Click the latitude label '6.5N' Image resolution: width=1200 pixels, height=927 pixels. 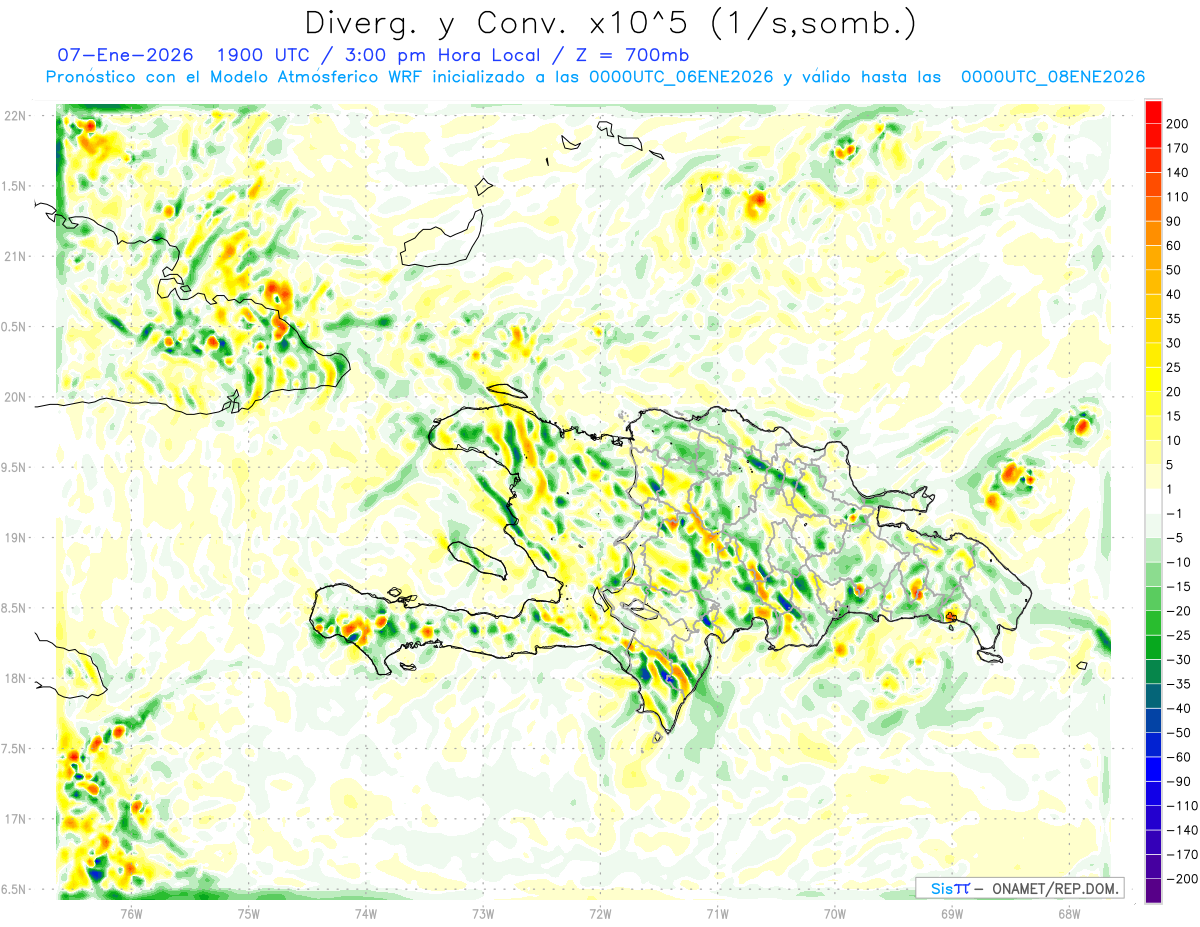click(15, 890)
